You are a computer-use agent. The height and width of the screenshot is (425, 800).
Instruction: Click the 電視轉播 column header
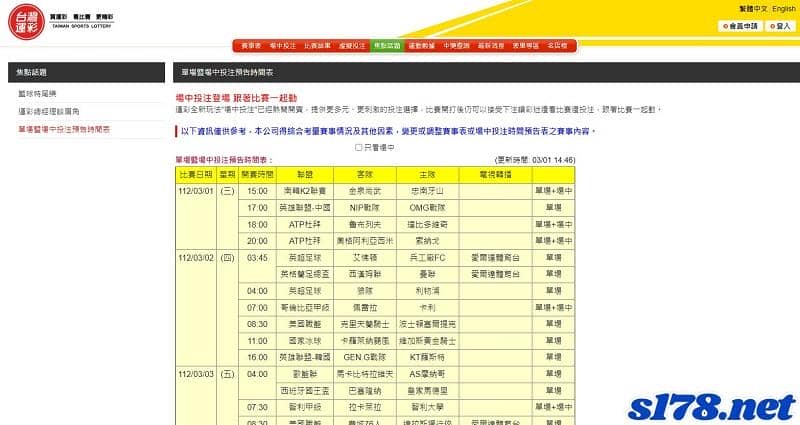[495, 174]
